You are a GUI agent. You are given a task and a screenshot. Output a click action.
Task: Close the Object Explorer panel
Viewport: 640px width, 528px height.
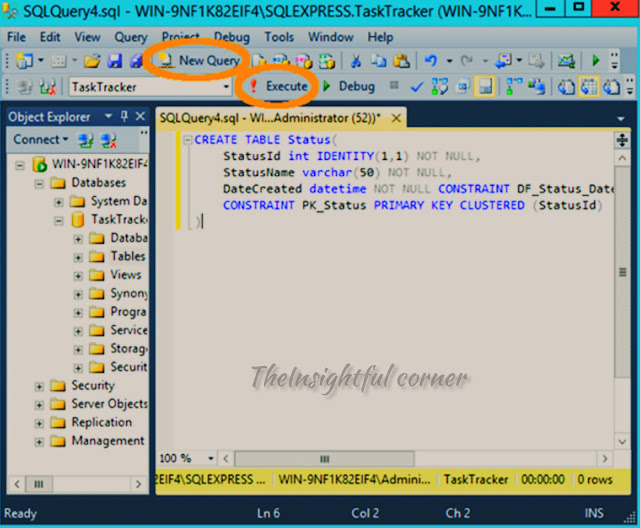[140, 117]
